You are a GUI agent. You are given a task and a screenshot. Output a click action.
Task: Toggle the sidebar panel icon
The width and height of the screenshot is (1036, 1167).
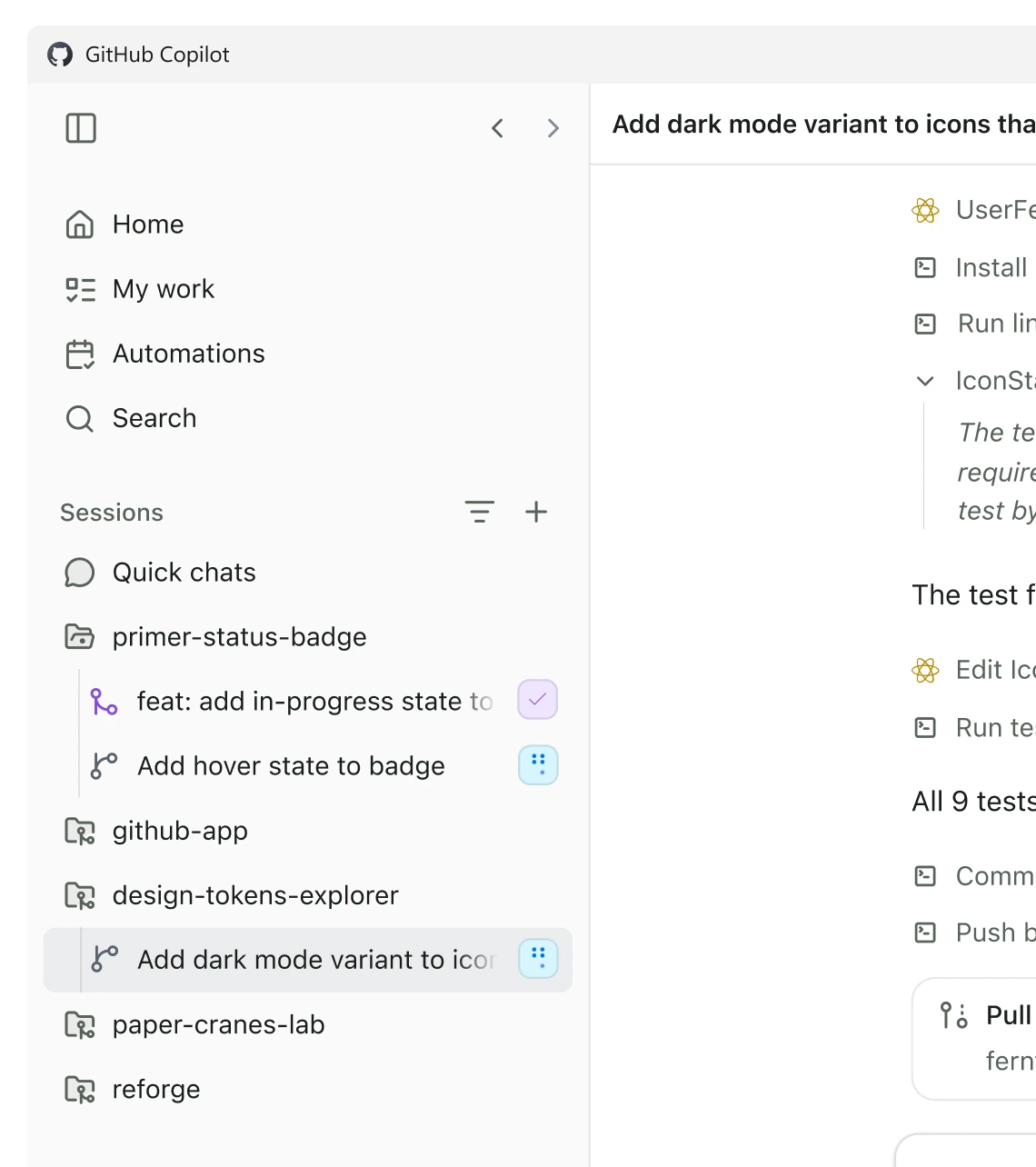point(81,128)
